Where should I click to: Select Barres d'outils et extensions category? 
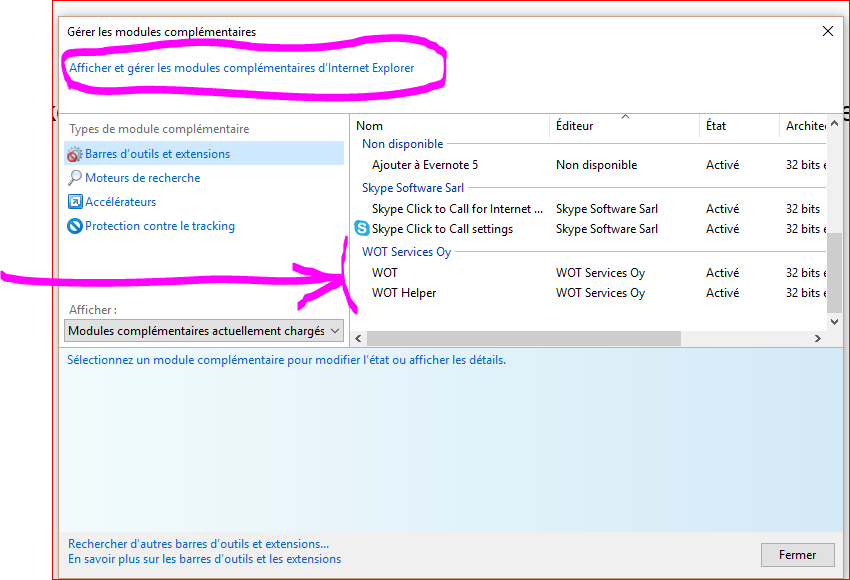click(204, 153)
